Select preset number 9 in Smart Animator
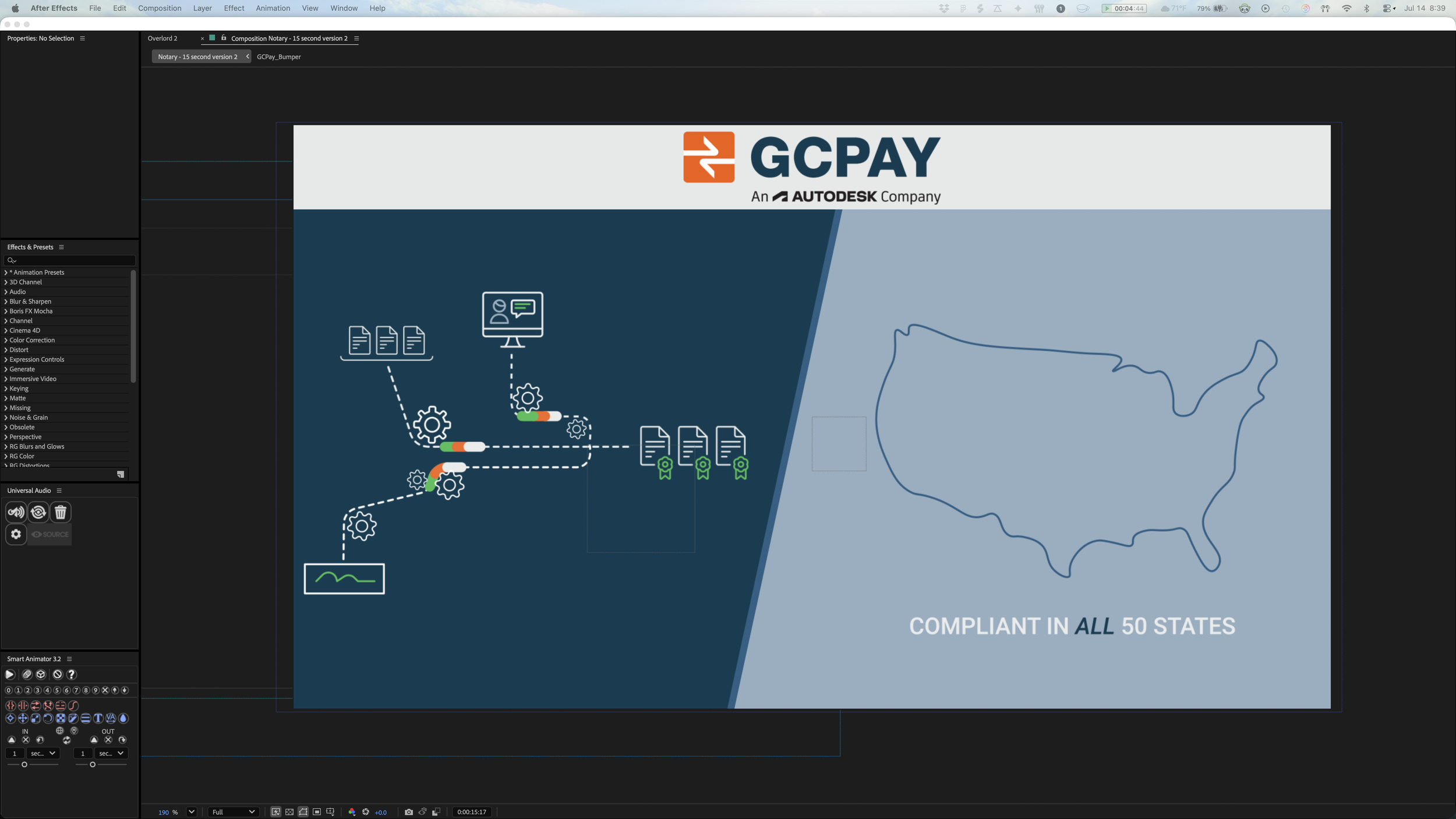This screenshot has height=819, width=1456. (x=96, y=690)
